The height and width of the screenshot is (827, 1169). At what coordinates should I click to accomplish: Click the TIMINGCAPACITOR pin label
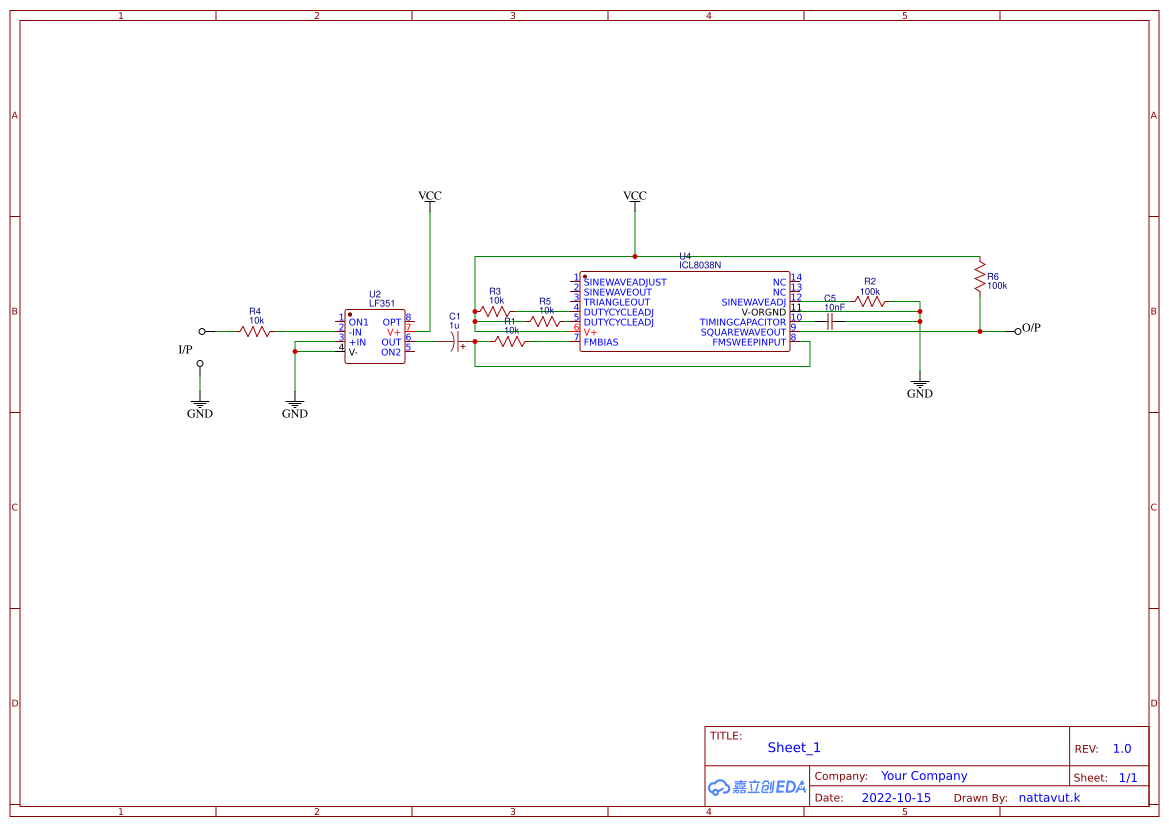(x=743, y=322)
